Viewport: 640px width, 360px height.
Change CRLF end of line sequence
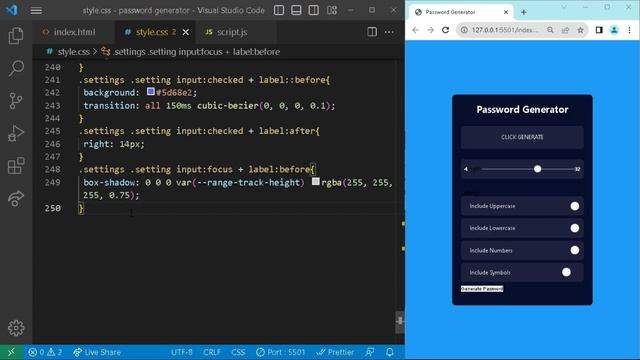[x=212, y=352]
